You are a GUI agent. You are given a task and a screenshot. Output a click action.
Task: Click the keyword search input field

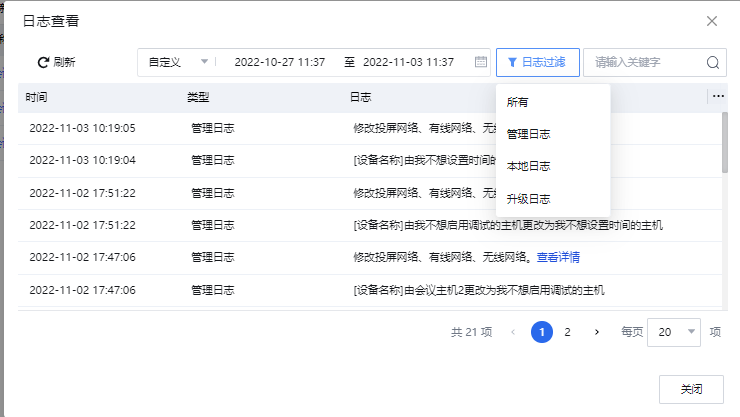(x=647, y=62)
